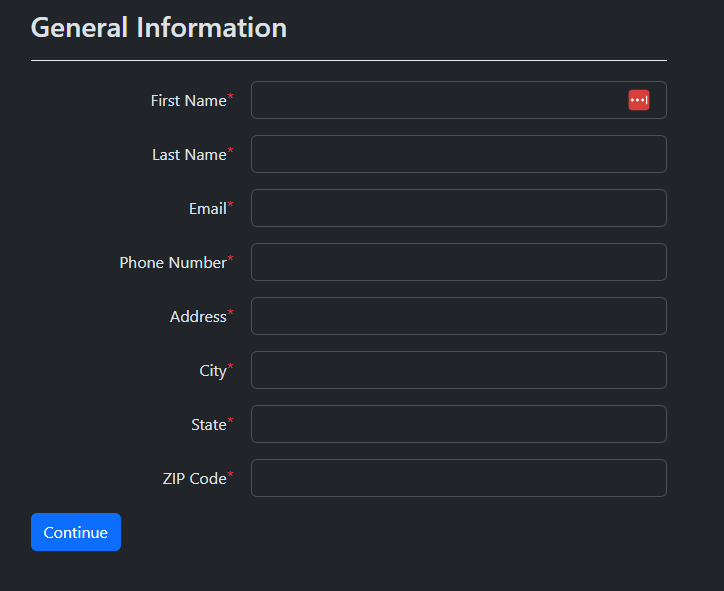Place cursor in the Address field

pos(459,316)
